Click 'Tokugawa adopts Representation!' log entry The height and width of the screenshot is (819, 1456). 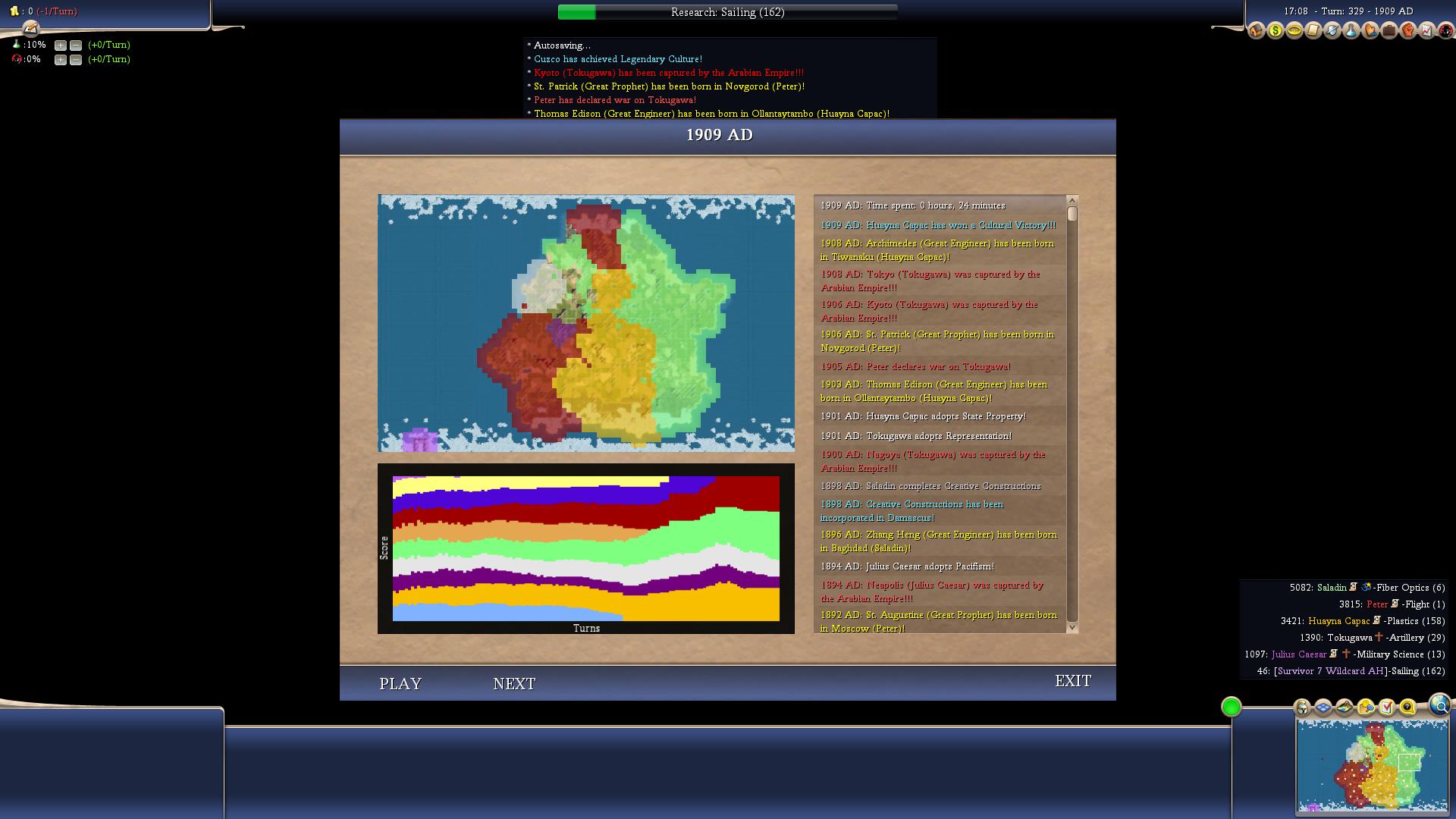[x=916, y=436]
